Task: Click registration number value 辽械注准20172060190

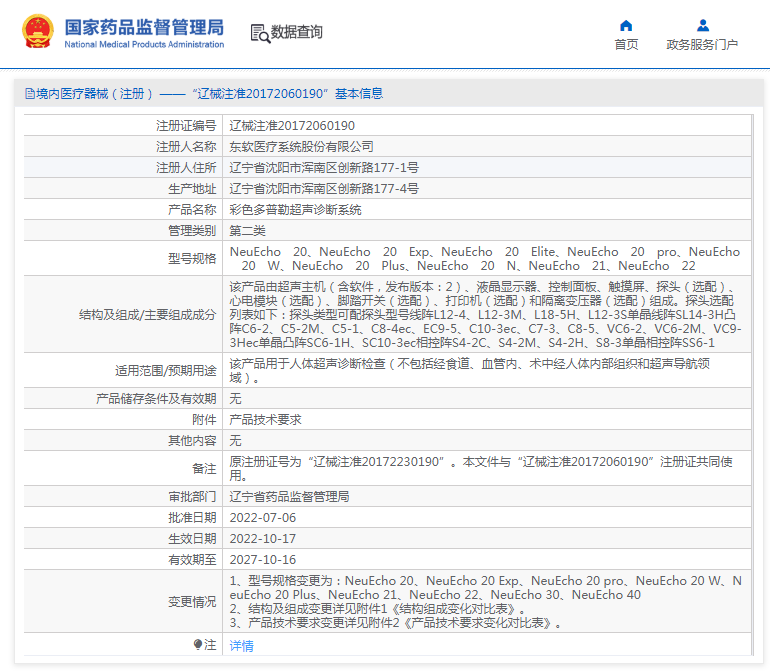Action: click(x=292, y=126)
